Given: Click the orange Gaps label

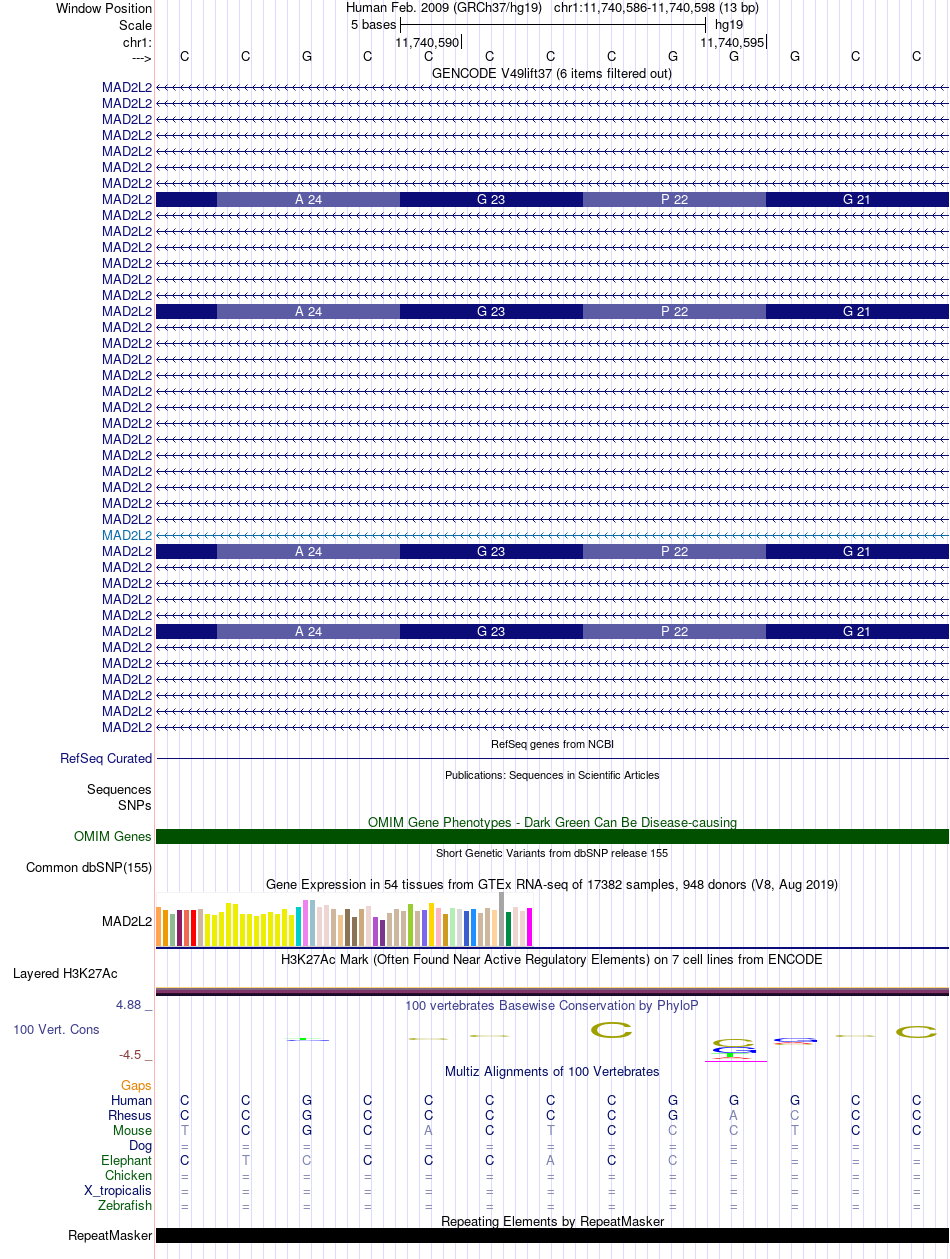Looking at the screenshot, I should point(136,1085).
